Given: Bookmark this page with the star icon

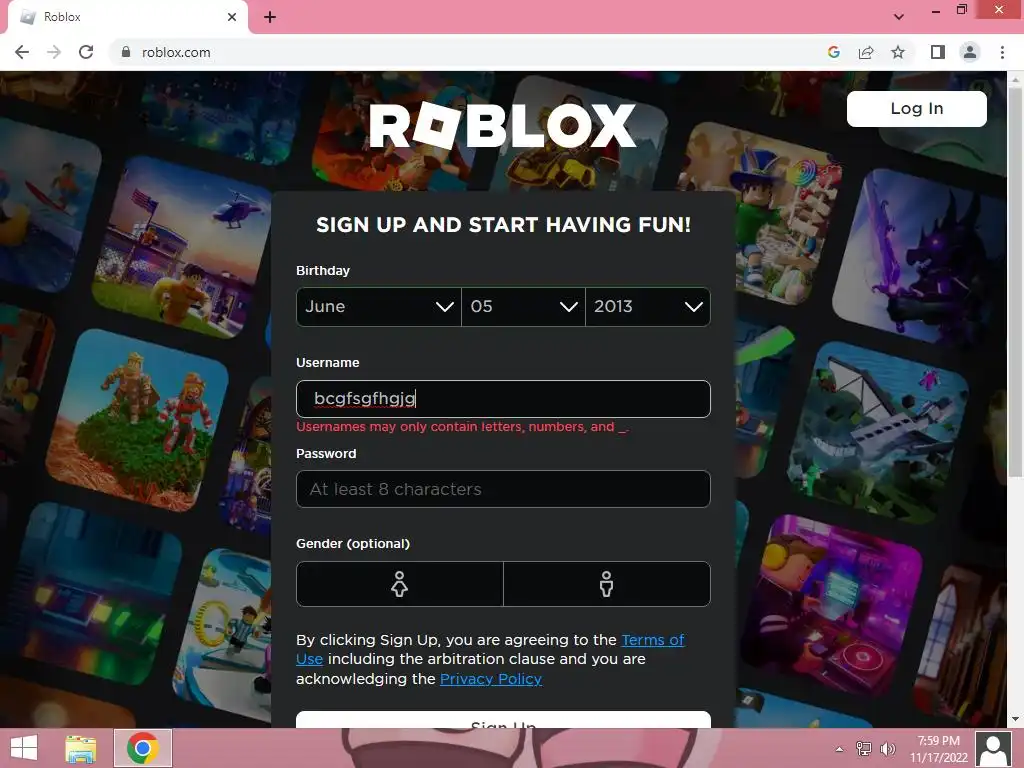Looking at the screenshot, I should (x=898, y=52).
